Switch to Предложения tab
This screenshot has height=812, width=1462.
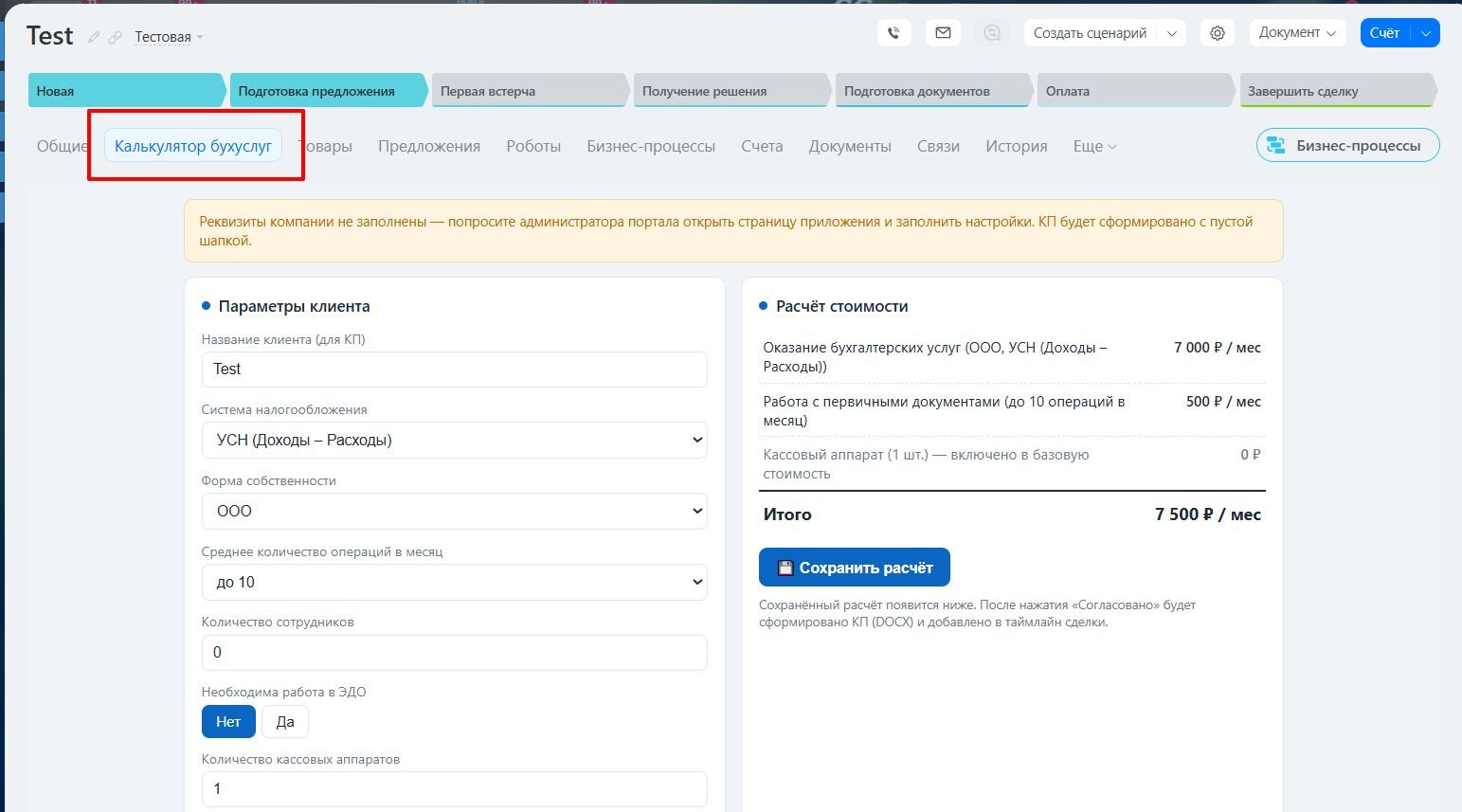[x=429, y=146]
